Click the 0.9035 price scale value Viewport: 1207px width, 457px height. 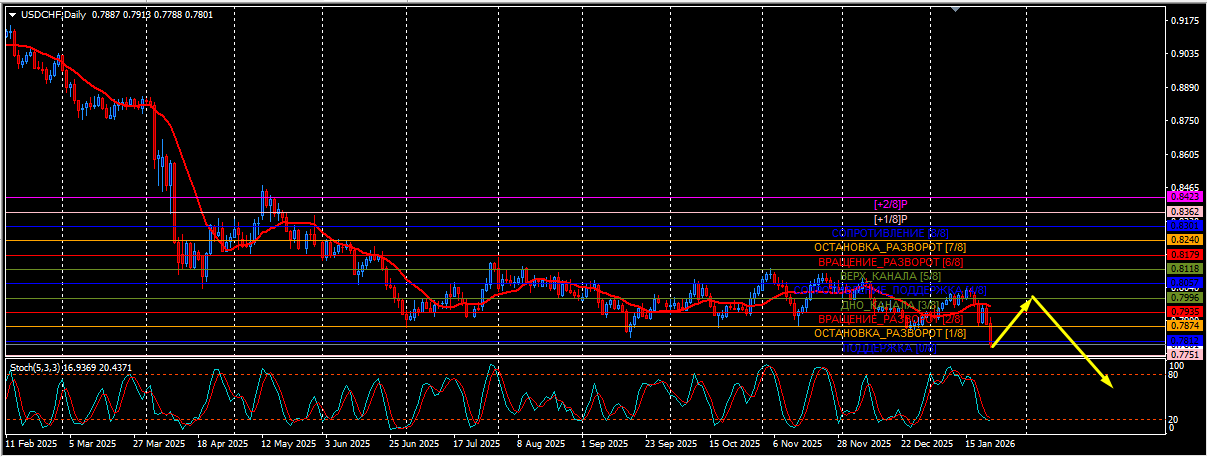pos(1186,54)
